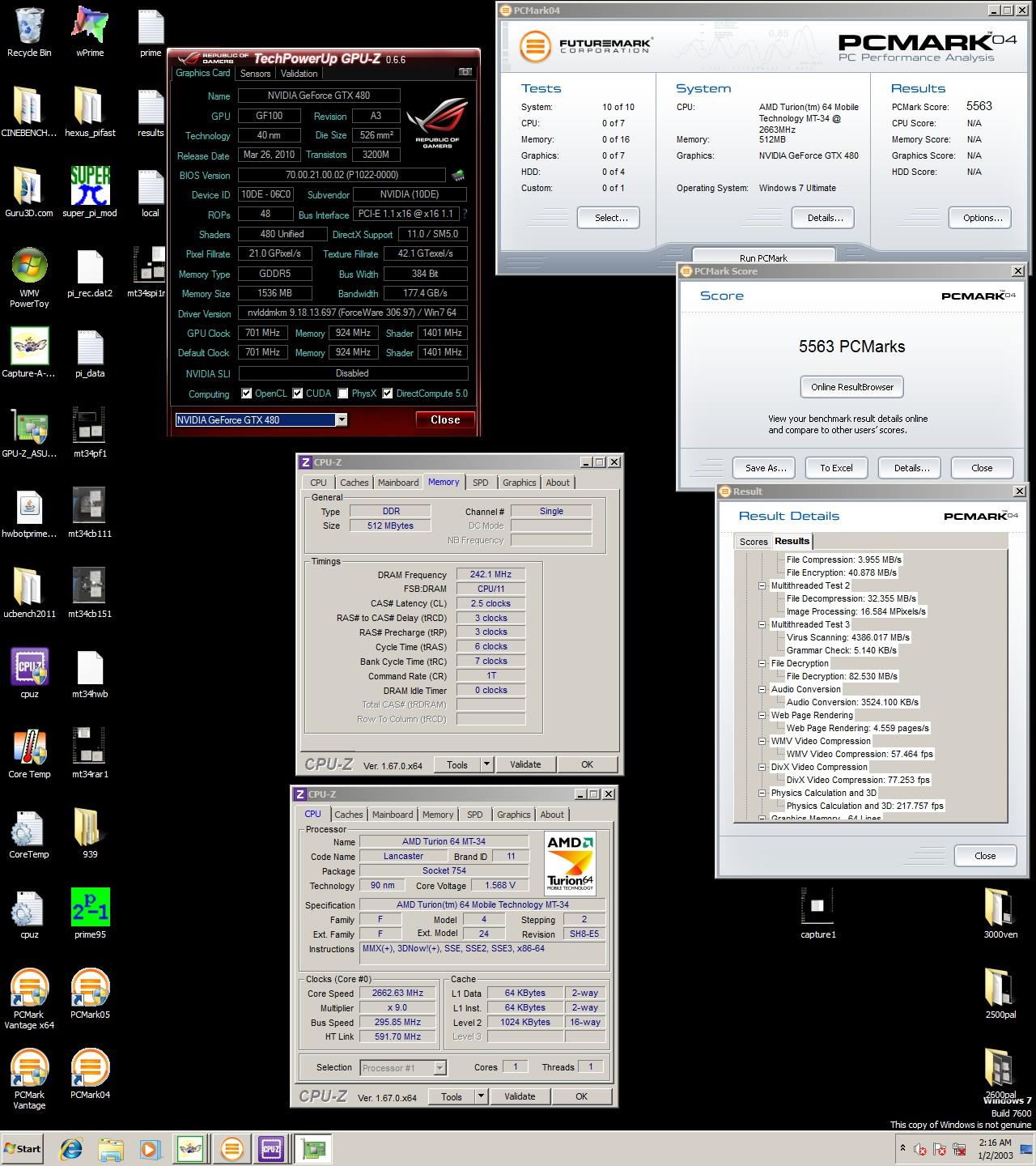1036x1166 pixels.
Task: Collapse the Multithreaded Test 2 node
Action: [x=762, y=585]
